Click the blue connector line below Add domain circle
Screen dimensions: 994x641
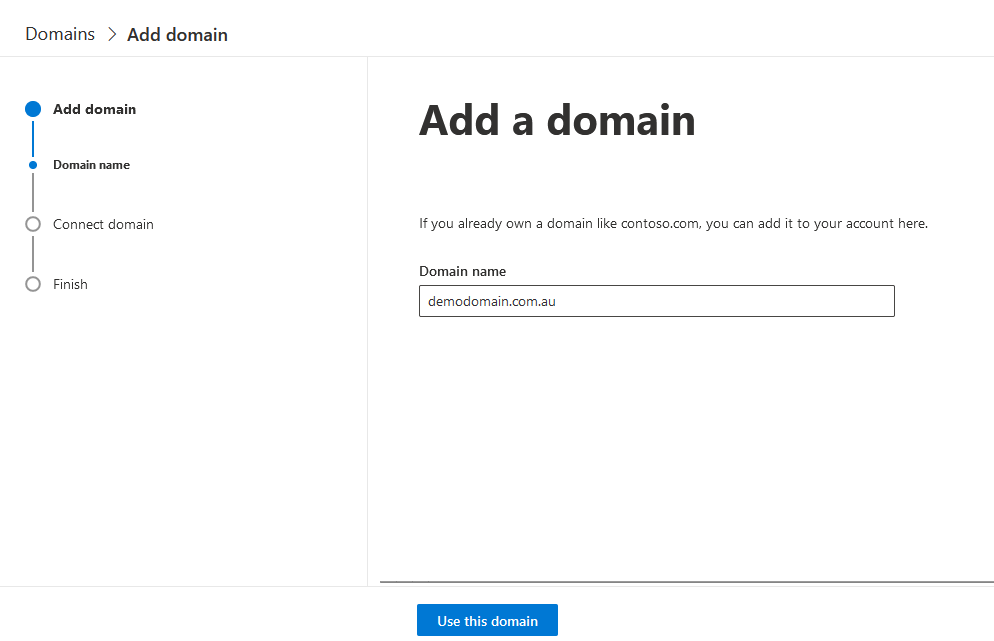tap(33, 138)
